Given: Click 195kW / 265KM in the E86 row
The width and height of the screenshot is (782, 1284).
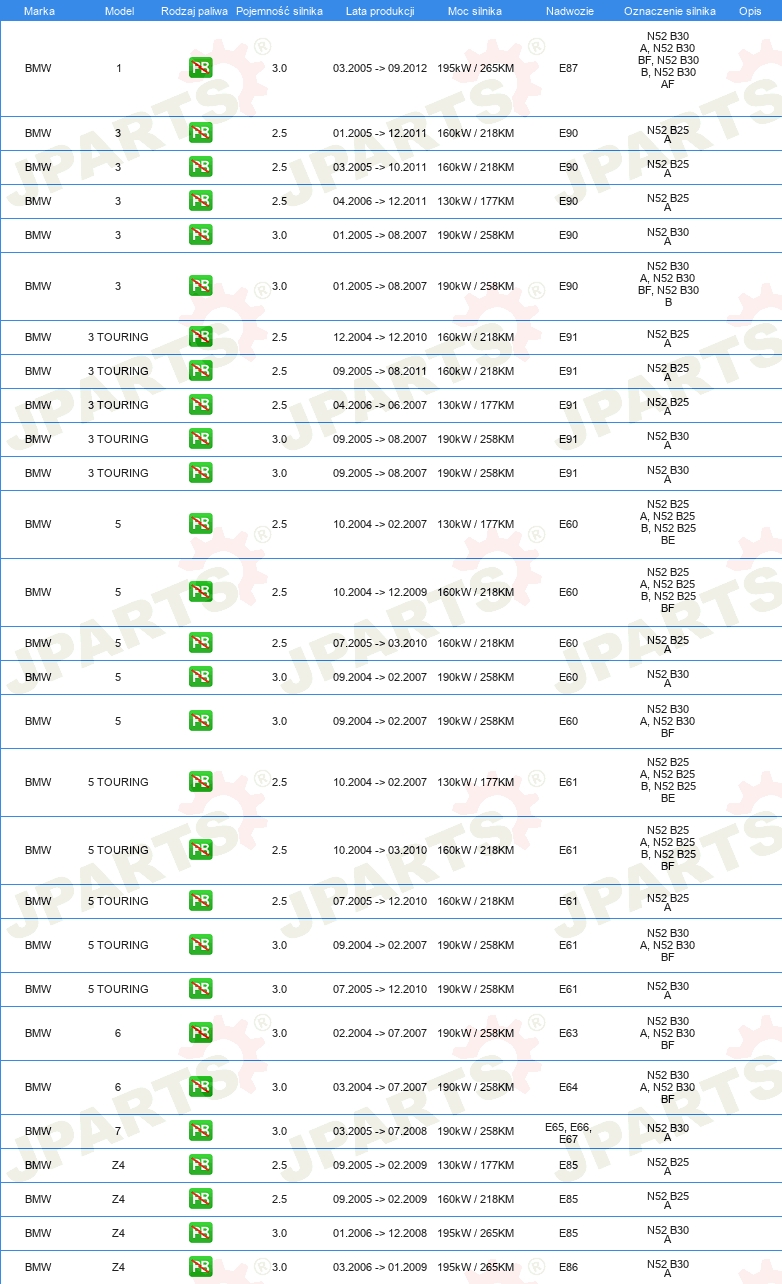Looking at the screenshot, I should (x=476, y=1267).
